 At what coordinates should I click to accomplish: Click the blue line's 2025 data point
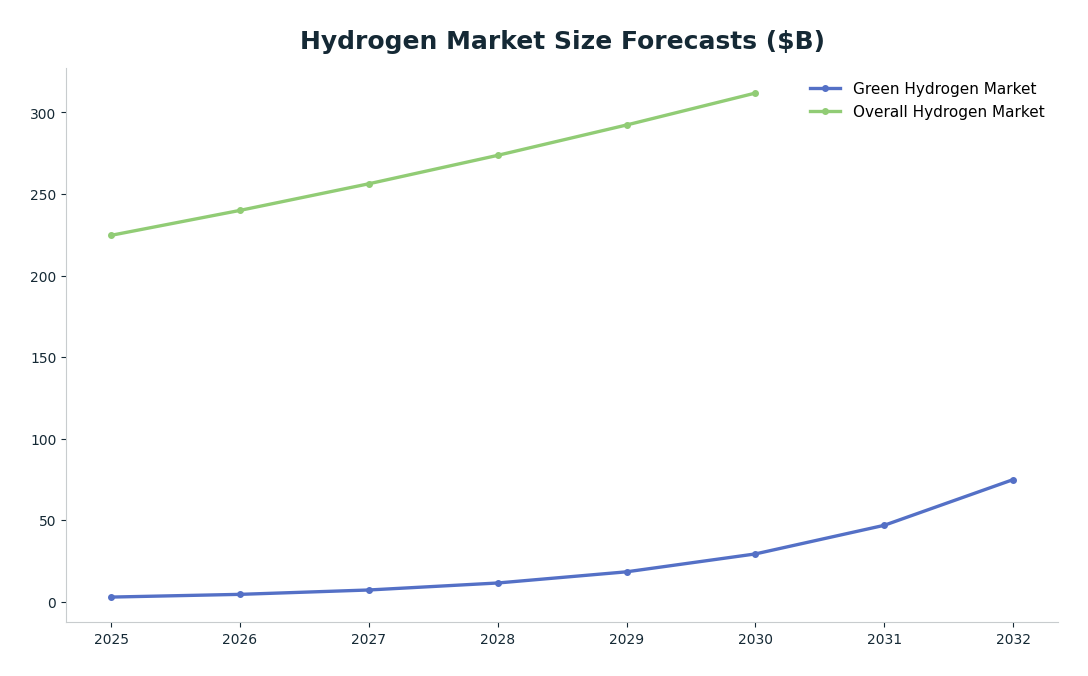[x=111, y=597]
